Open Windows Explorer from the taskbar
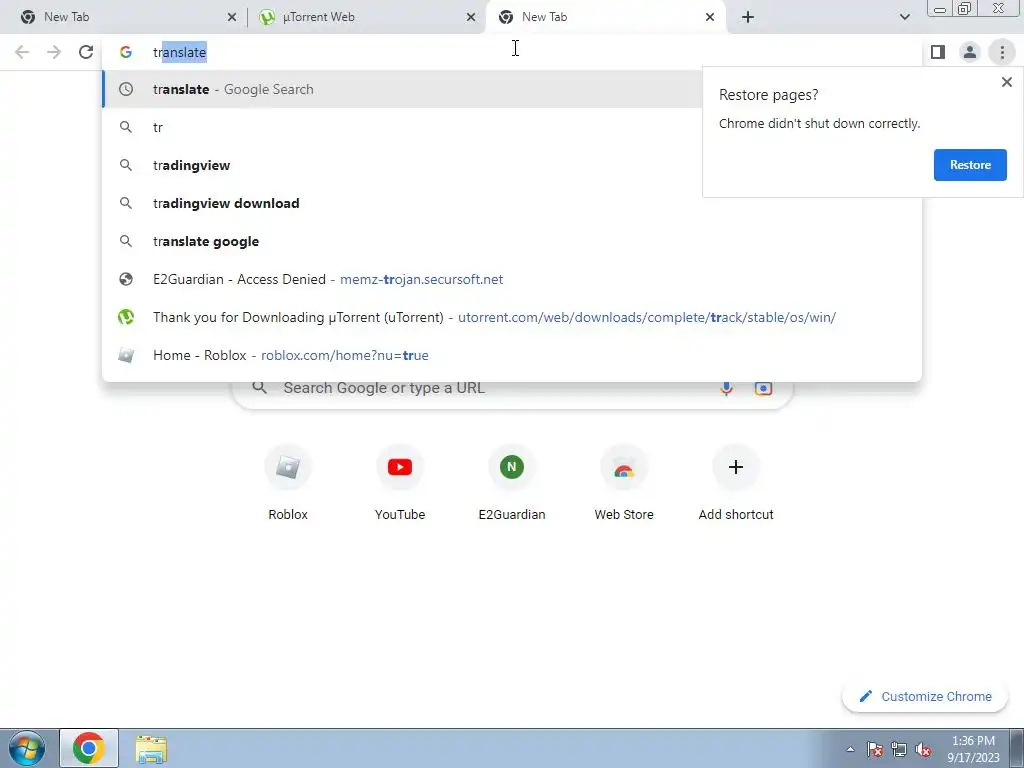This screenshot has width=1024, height=768. [151, 748]
